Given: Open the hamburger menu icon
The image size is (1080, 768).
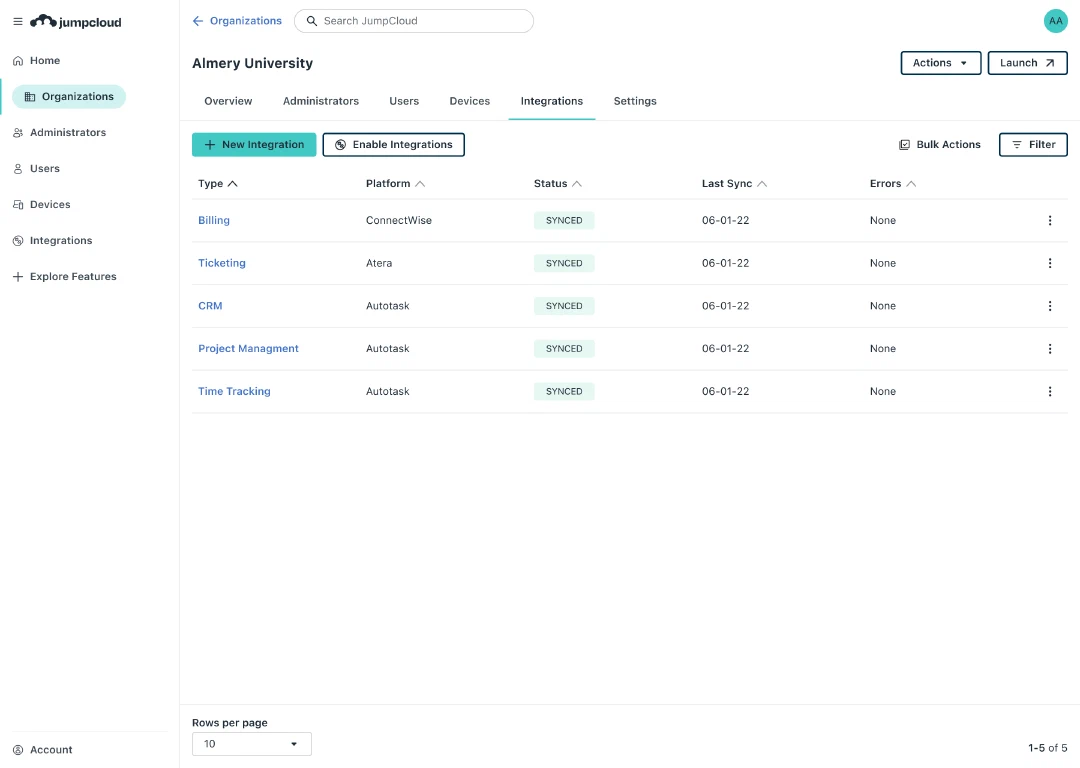Looking at the screenshot, I should [x=18, y=21].
